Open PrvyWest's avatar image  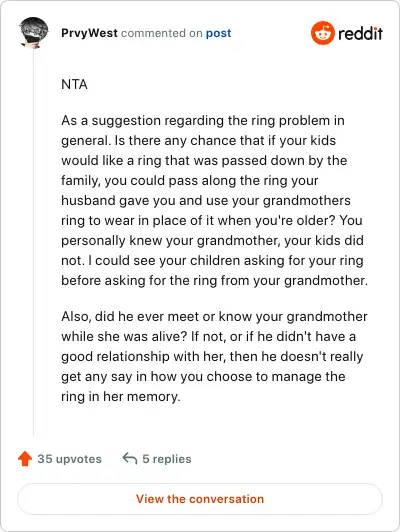coord(34,32)
